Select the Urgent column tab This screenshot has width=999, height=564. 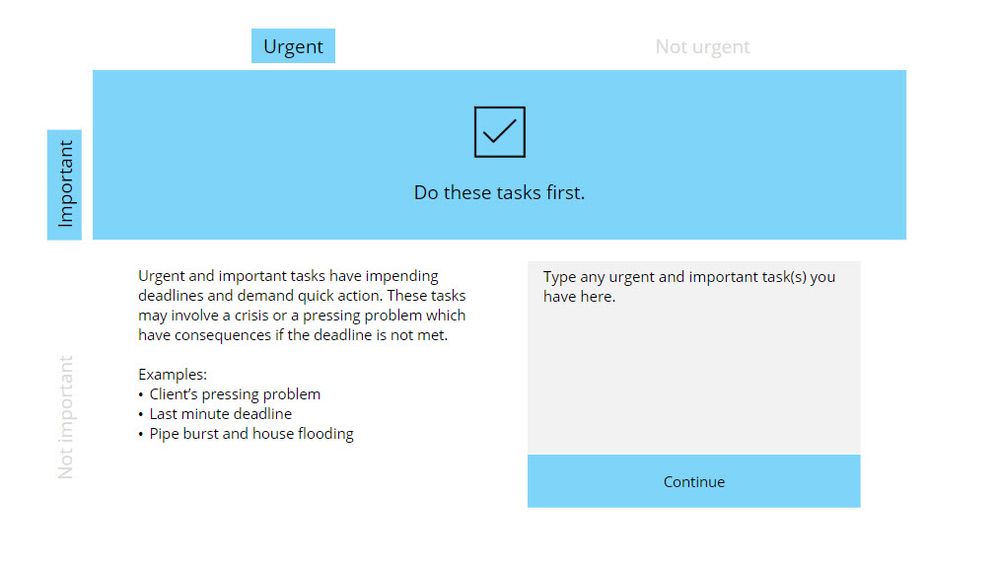tap(293, 46)
